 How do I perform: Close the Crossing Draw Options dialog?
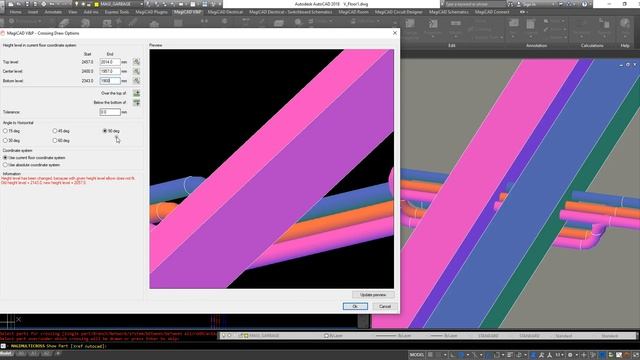(395, 33)
